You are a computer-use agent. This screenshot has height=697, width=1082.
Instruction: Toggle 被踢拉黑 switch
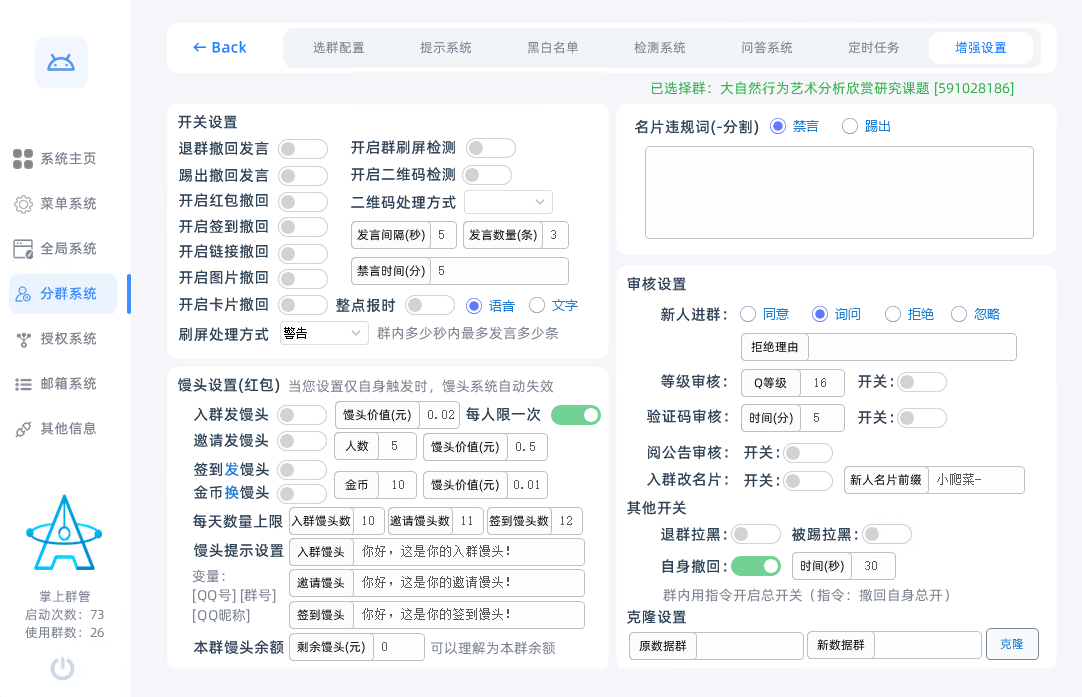pos(887,534)
